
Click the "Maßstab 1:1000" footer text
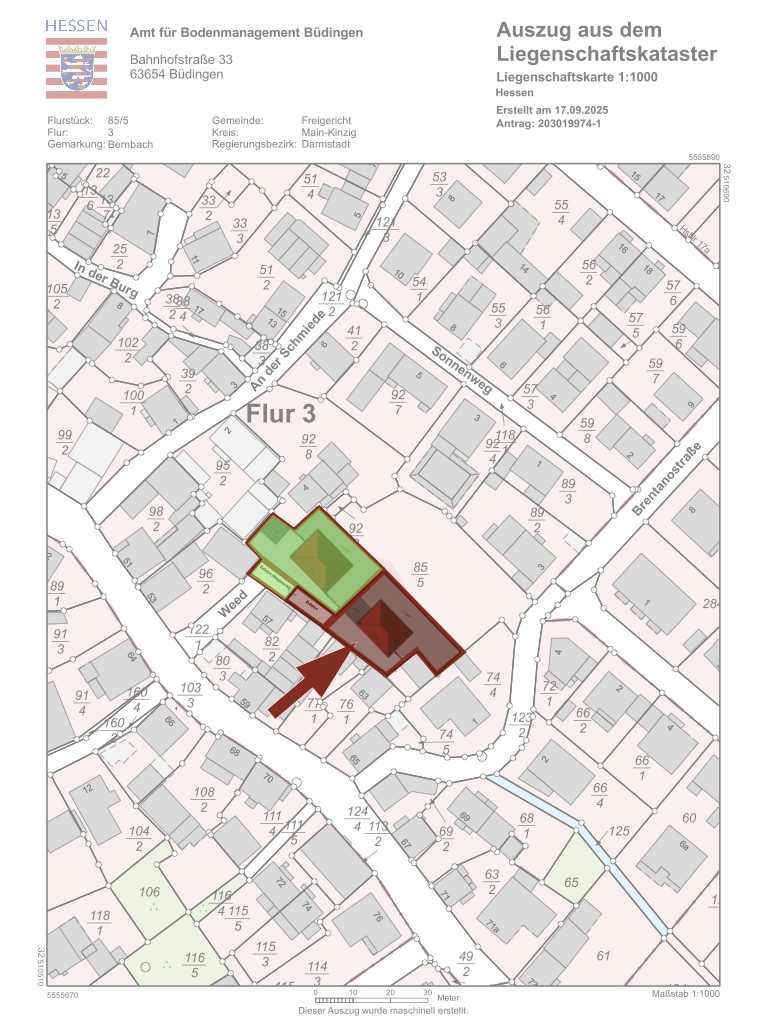[686, 994]
